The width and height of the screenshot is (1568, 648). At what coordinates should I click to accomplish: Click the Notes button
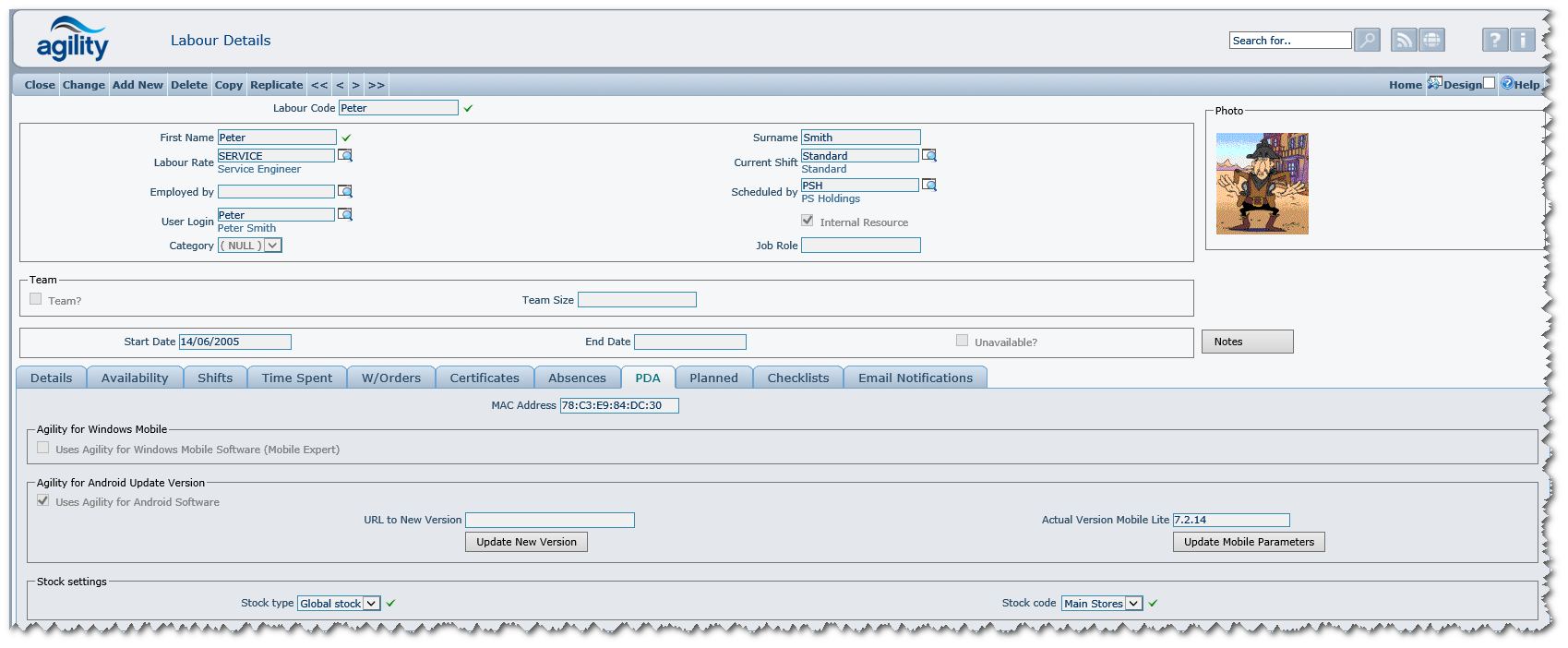pos(1247,342)
